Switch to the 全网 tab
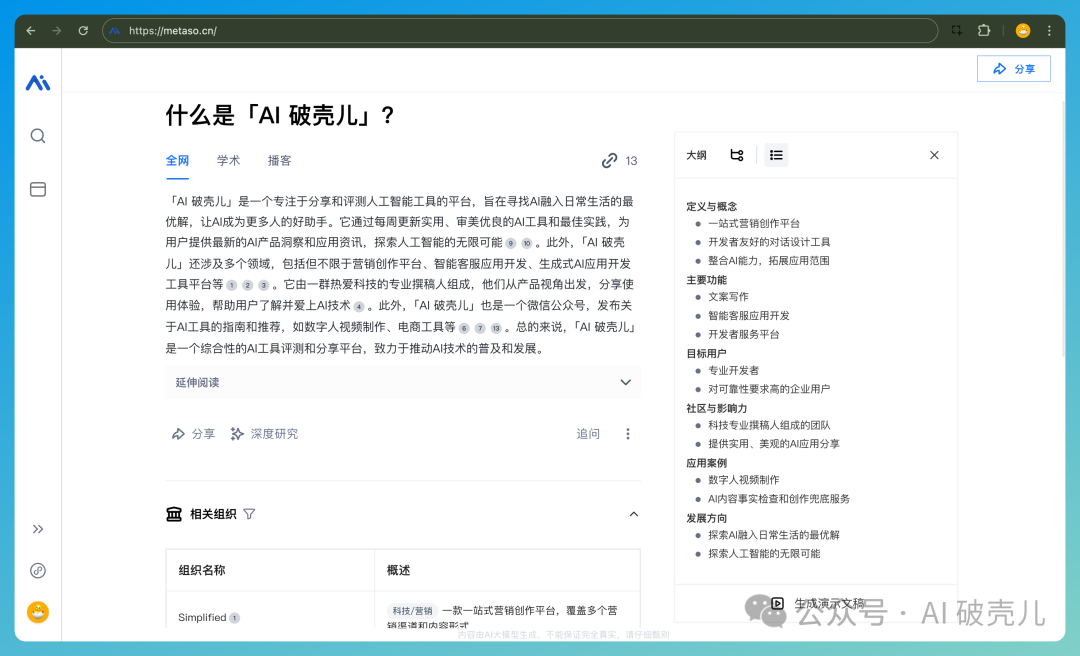Image resolution: width=1080 pixels, height=656 pixels. [x=177, y=161]
